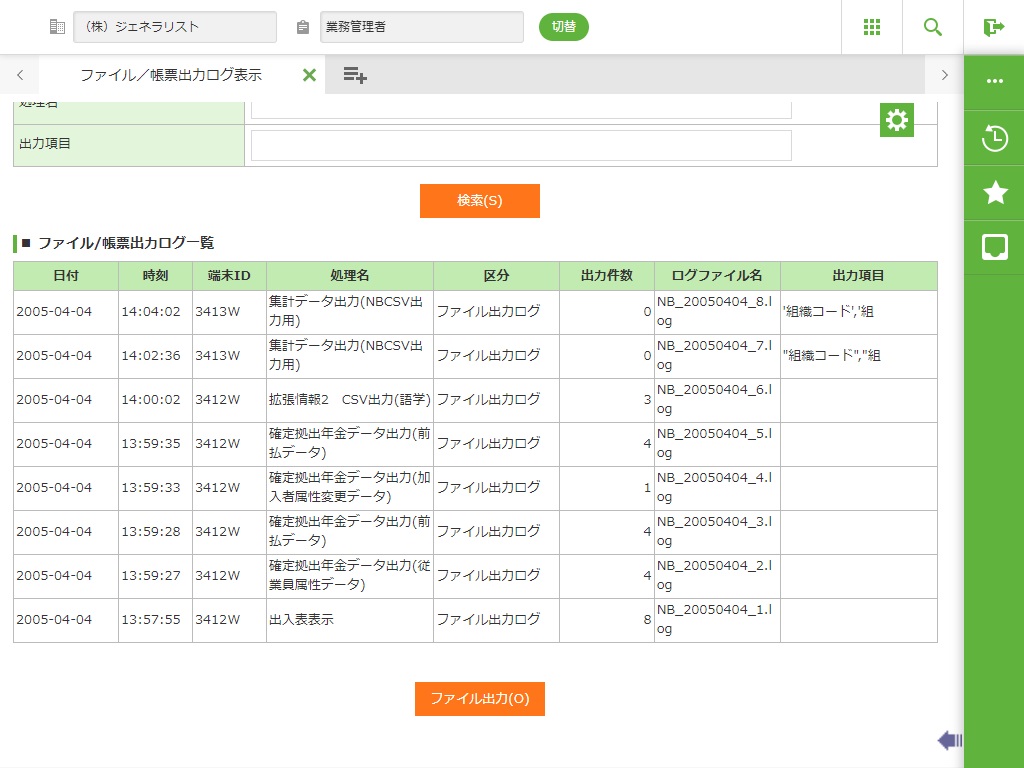The width and height of the screenshot is (1024, 768).
Task: Collapse sidebar with the purple arrow icon
Action: [949, 740]
